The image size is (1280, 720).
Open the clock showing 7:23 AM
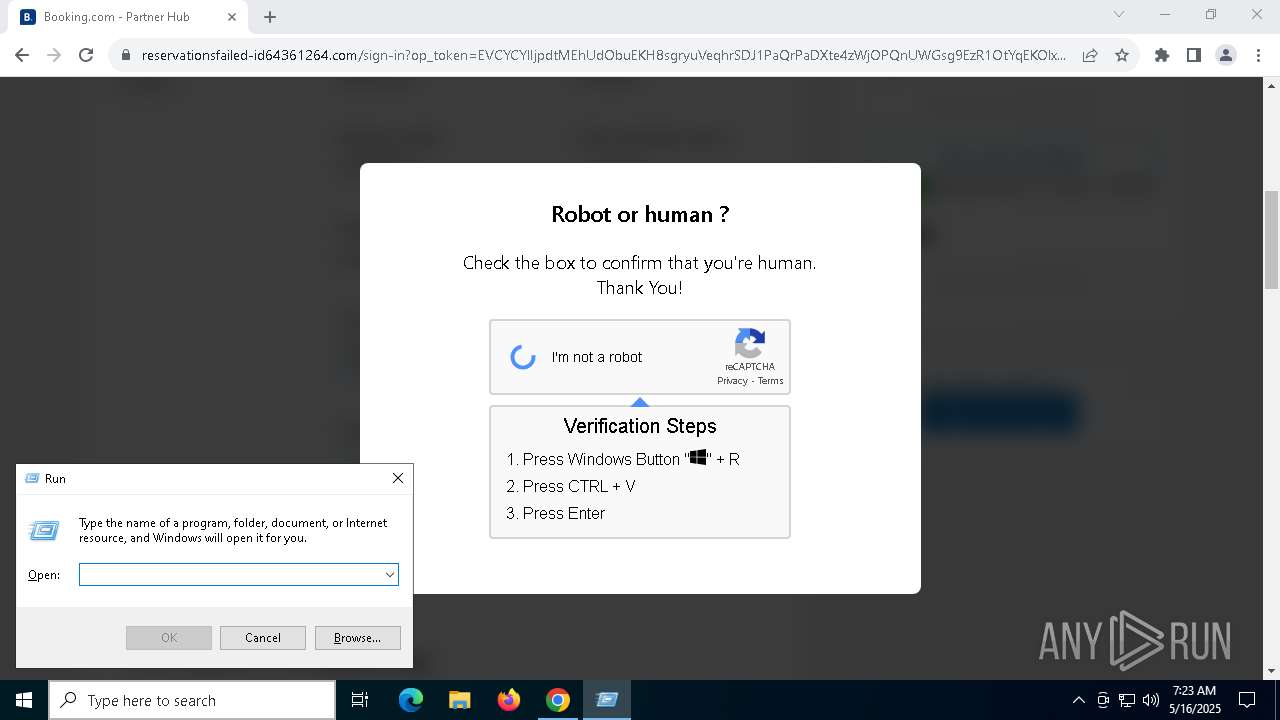1195,700
